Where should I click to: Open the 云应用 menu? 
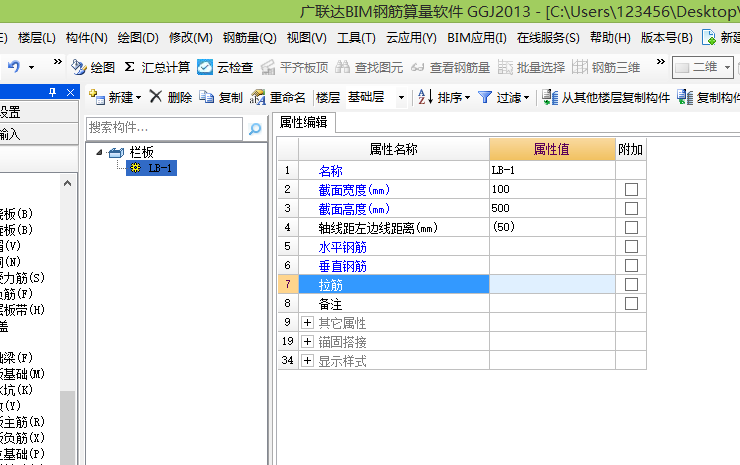412,37
